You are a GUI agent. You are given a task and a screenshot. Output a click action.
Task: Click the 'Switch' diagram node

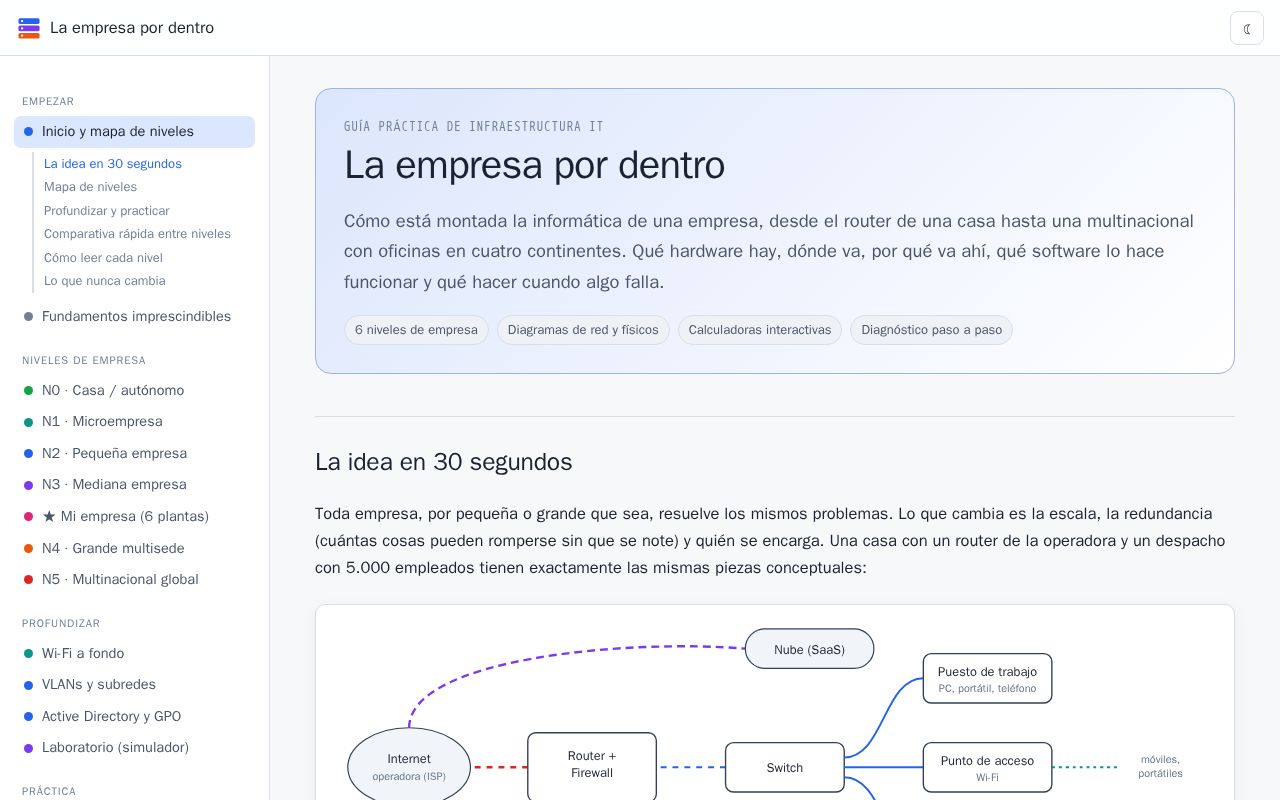(785, 768)
